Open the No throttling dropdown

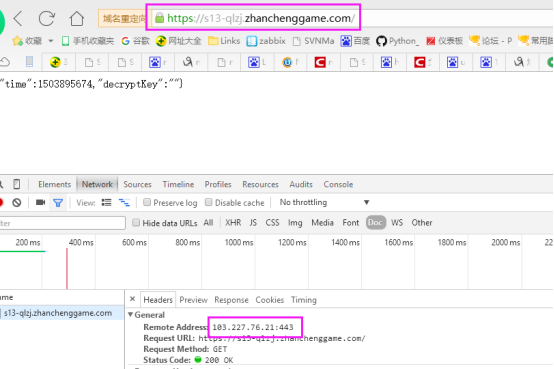tap(324, 203)
